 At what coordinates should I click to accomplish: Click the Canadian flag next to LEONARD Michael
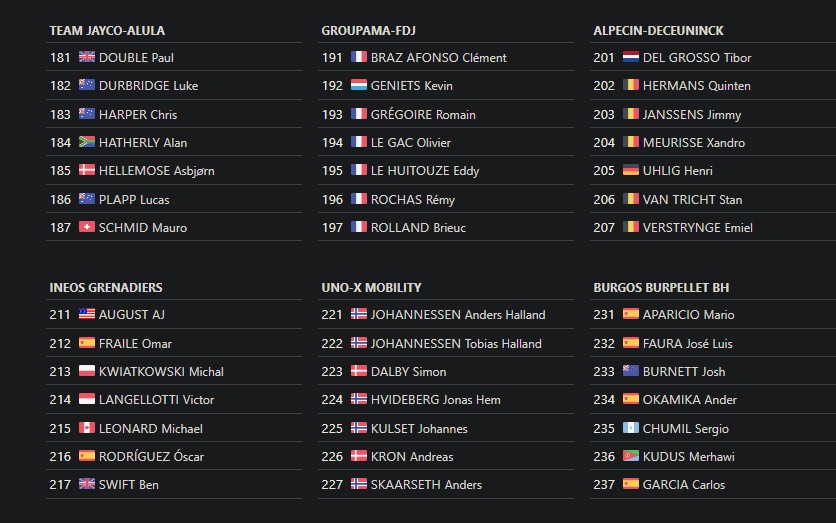[x=87, y=428]
